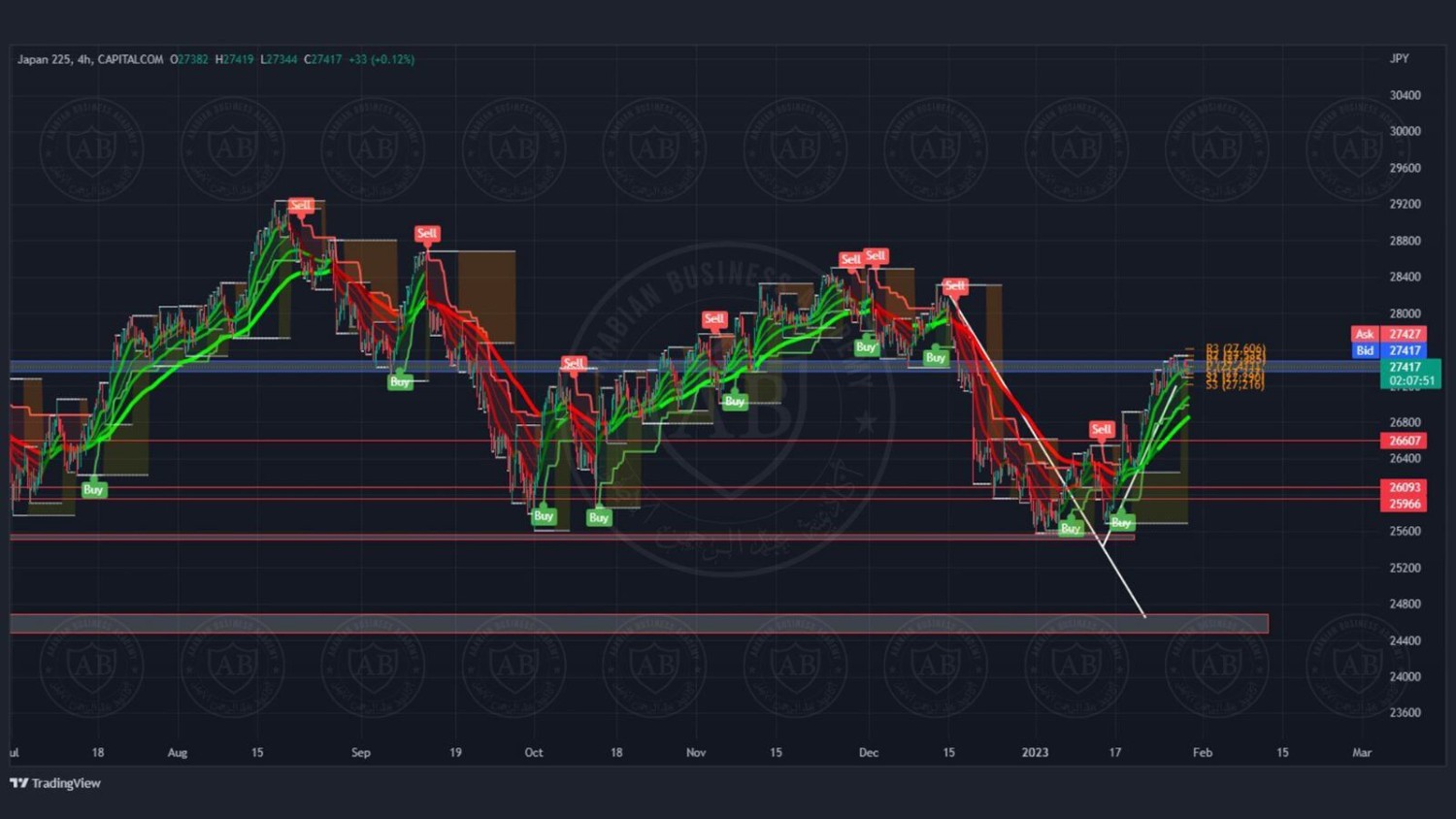Viewport: 1456px width, 819px height.
Task: Click the 26800 price axis label
Action: point(1405,422)
